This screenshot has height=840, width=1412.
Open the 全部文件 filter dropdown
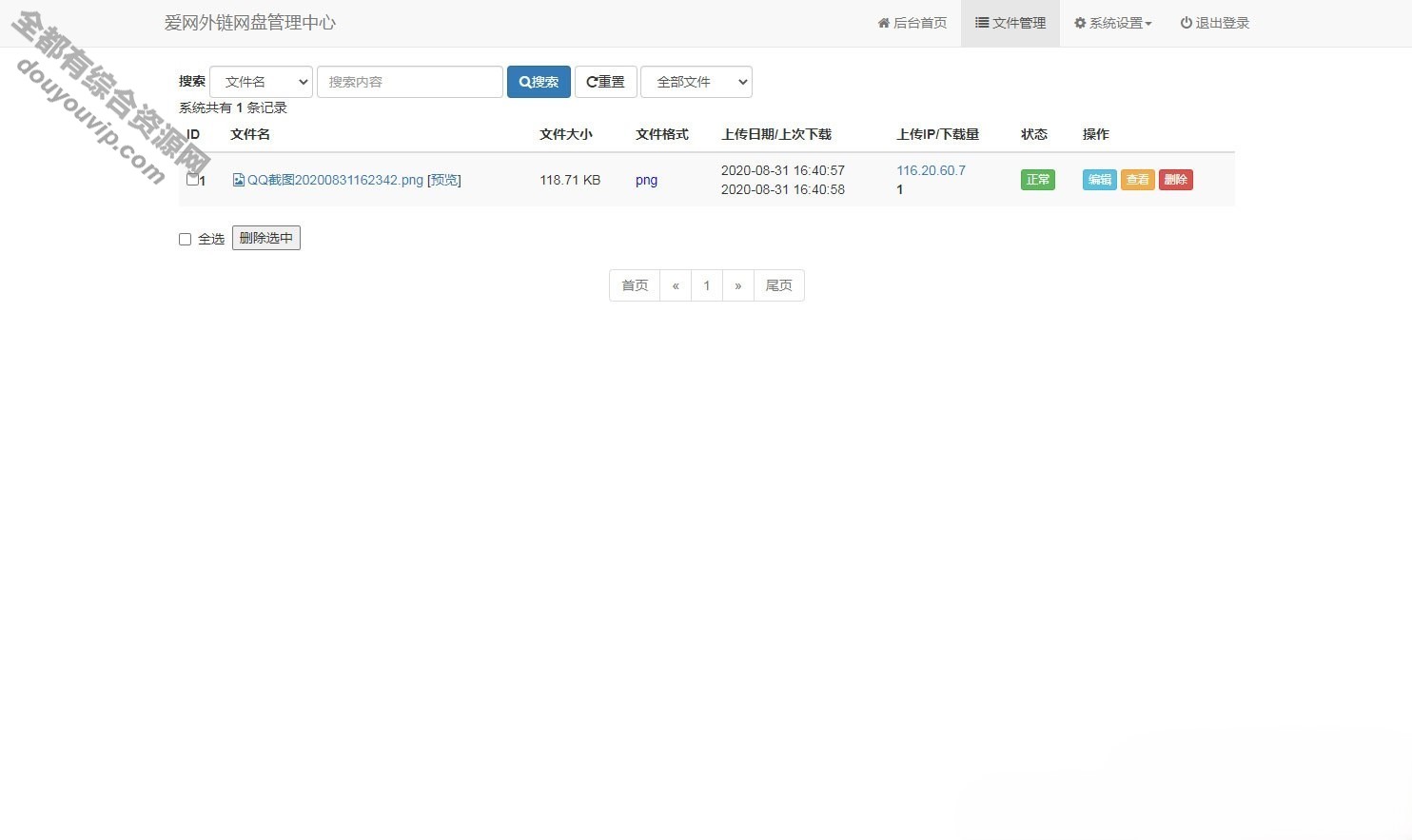(x=696, y=82)
